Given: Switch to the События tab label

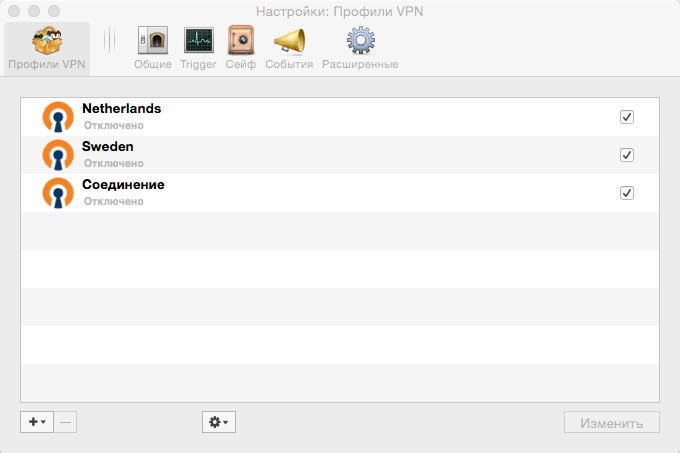Looking at the screenshot, I should [x=289, y=64].
